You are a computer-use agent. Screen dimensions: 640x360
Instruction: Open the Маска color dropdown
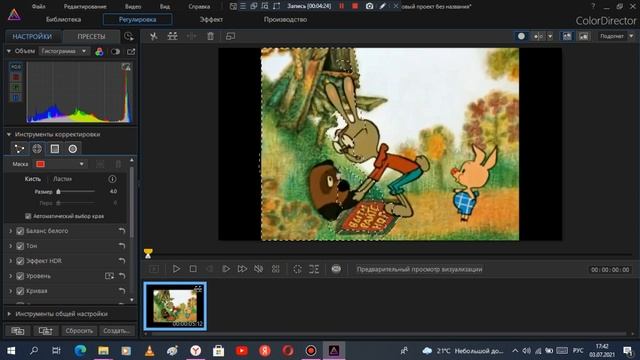(x=82, y=164)
